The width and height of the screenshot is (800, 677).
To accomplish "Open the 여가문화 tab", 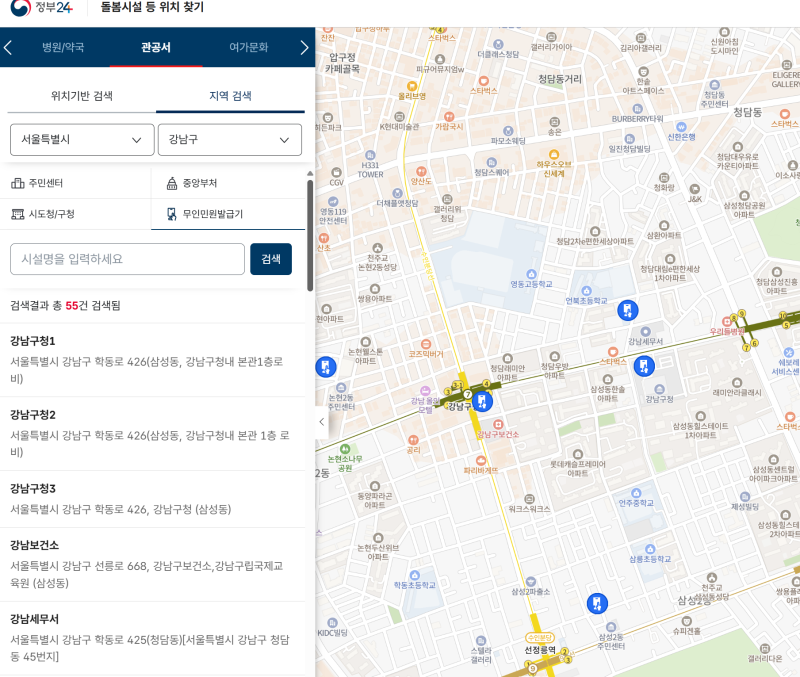I will 248,47.
